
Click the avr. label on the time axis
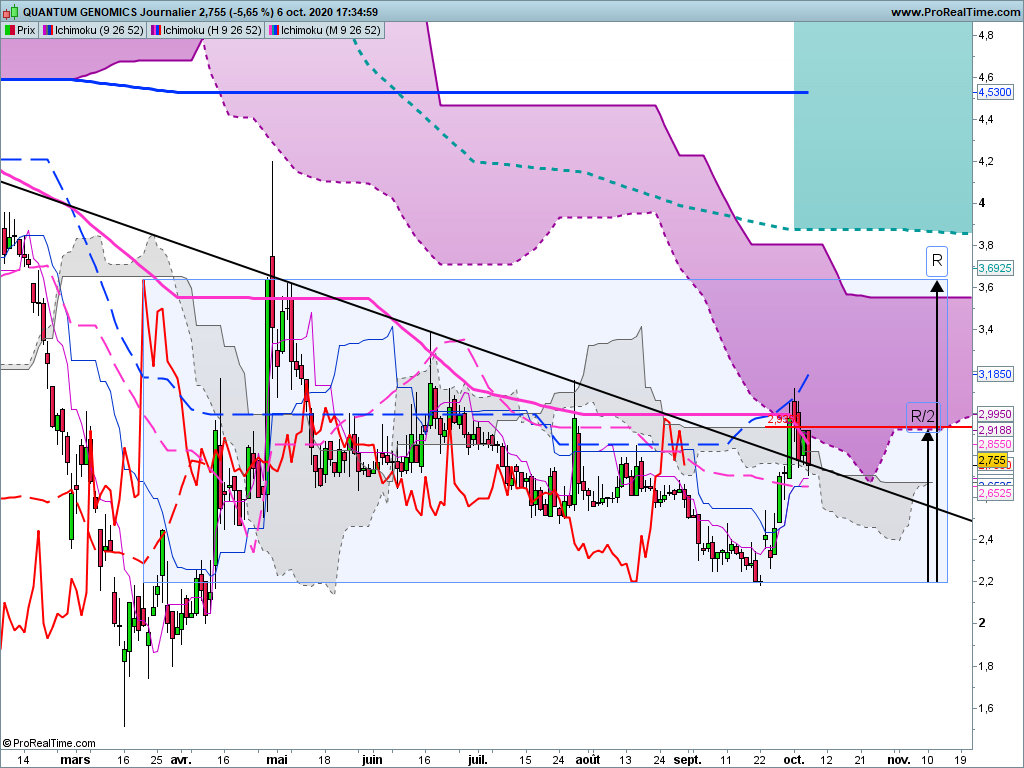(x=181, y=760)
